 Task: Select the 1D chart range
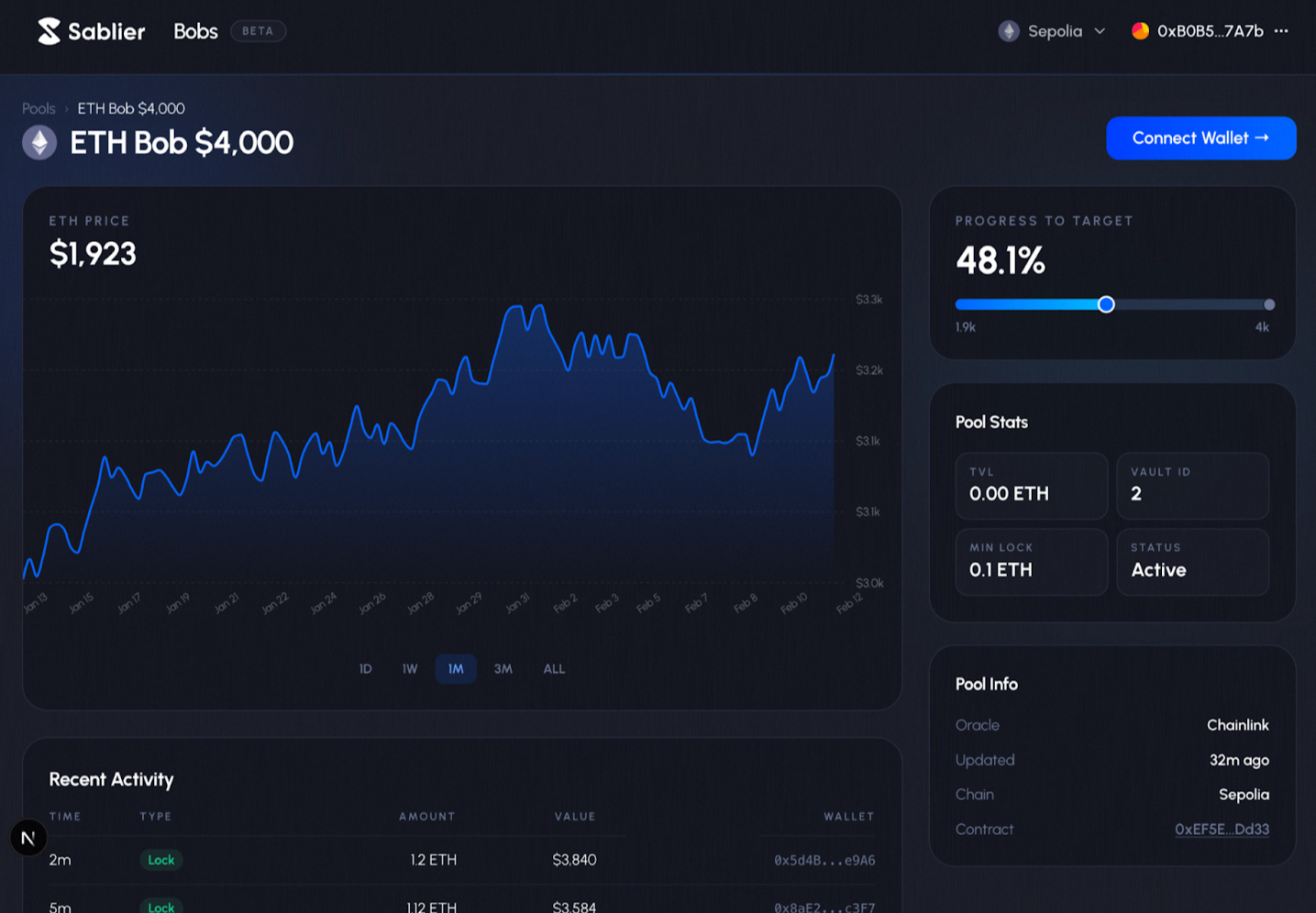pos(365,669)
